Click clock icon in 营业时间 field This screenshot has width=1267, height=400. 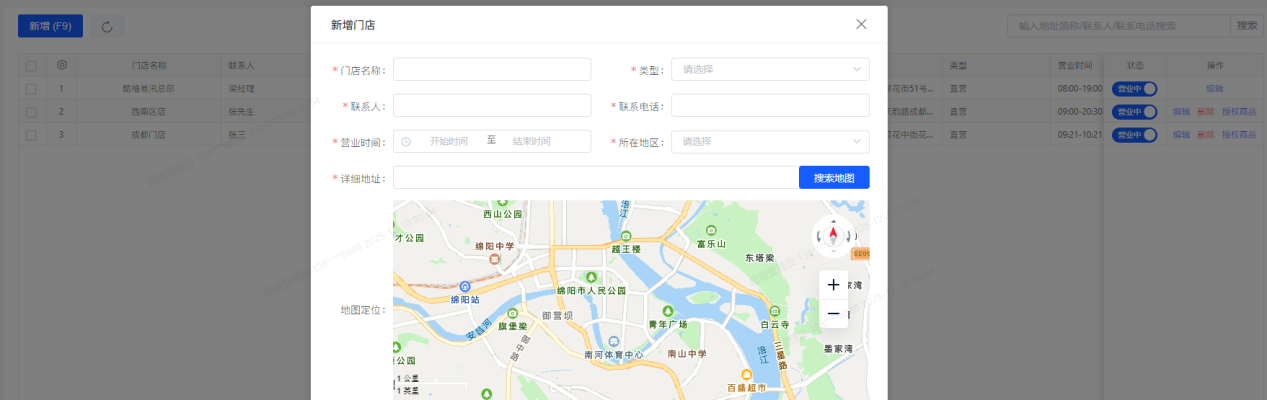pyautogui.click(x=406, y=142)
